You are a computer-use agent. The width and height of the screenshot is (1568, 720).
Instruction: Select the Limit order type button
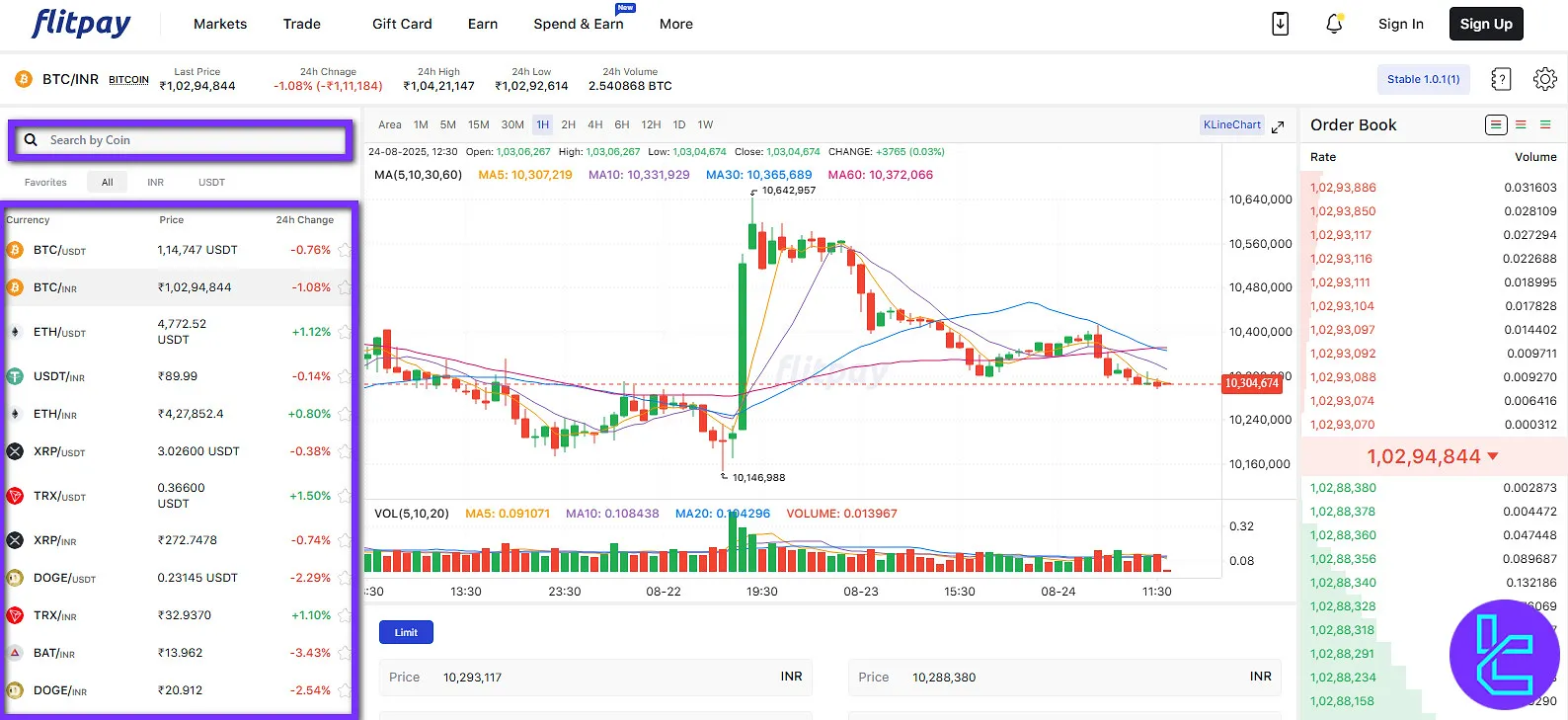click(406, 632)
